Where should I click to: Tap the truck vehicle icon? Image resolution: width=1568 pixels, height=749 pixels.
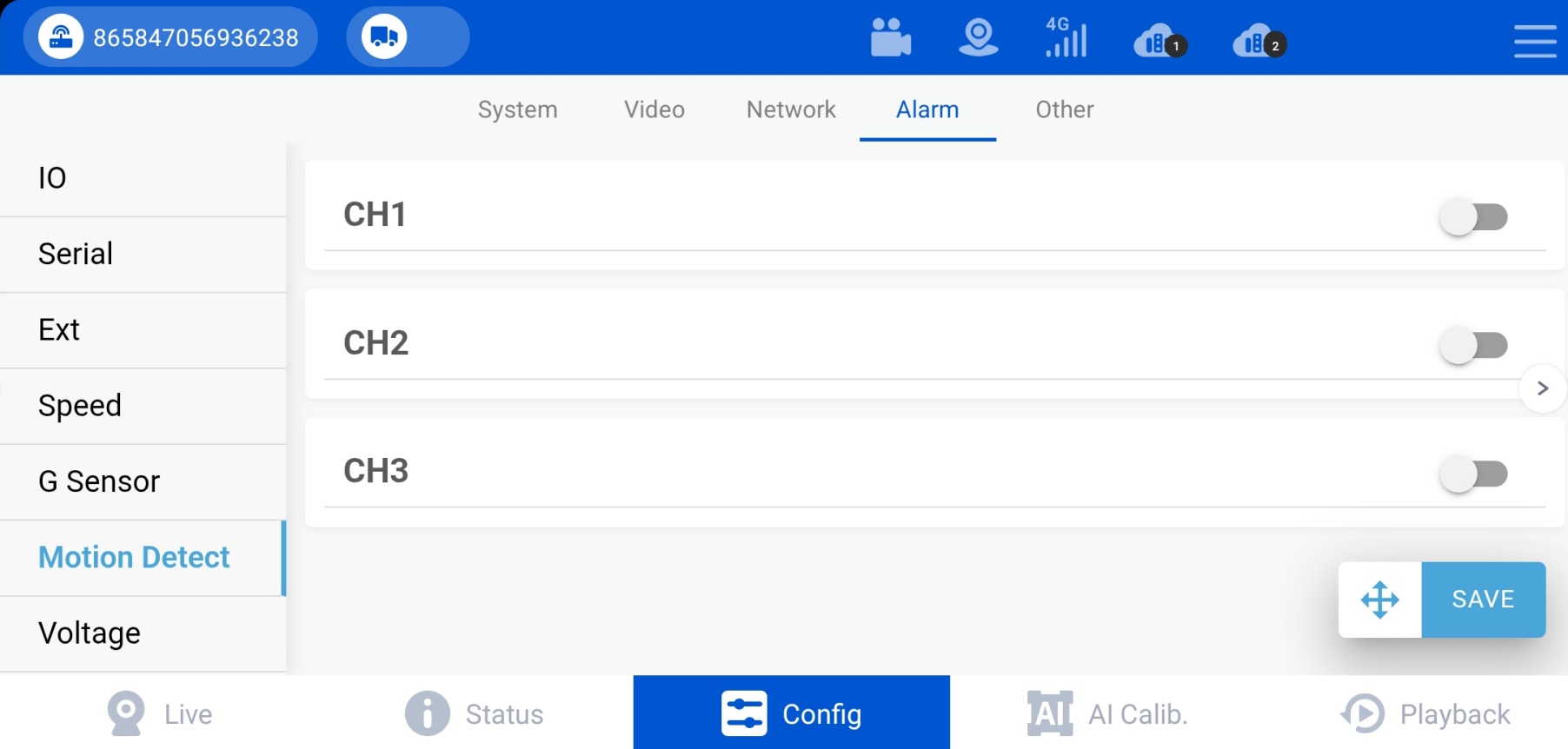pyautogui.click(x=384, y=37)
